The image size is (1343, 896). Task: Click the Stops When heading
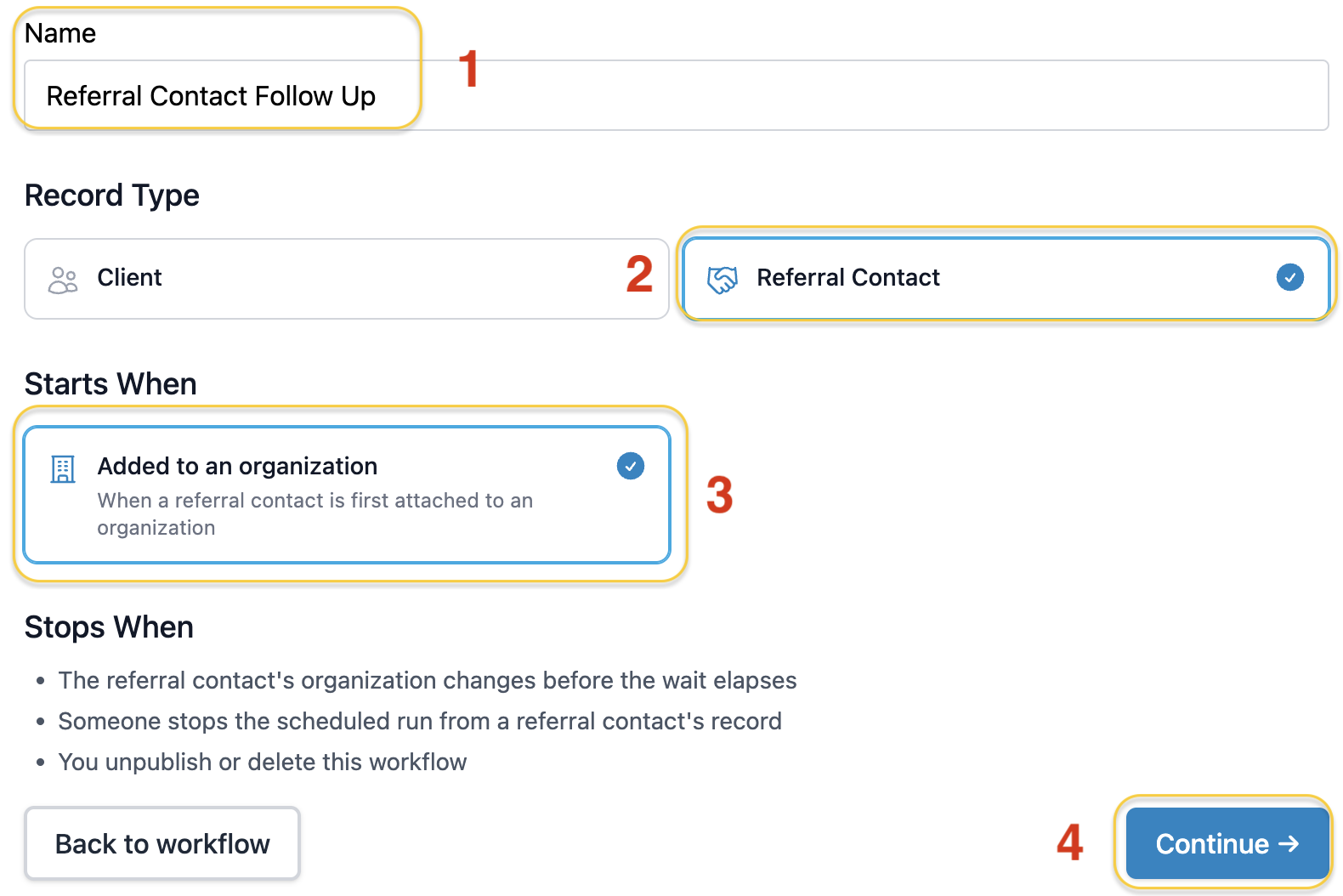pyautogui.click(x=109, y=627)
